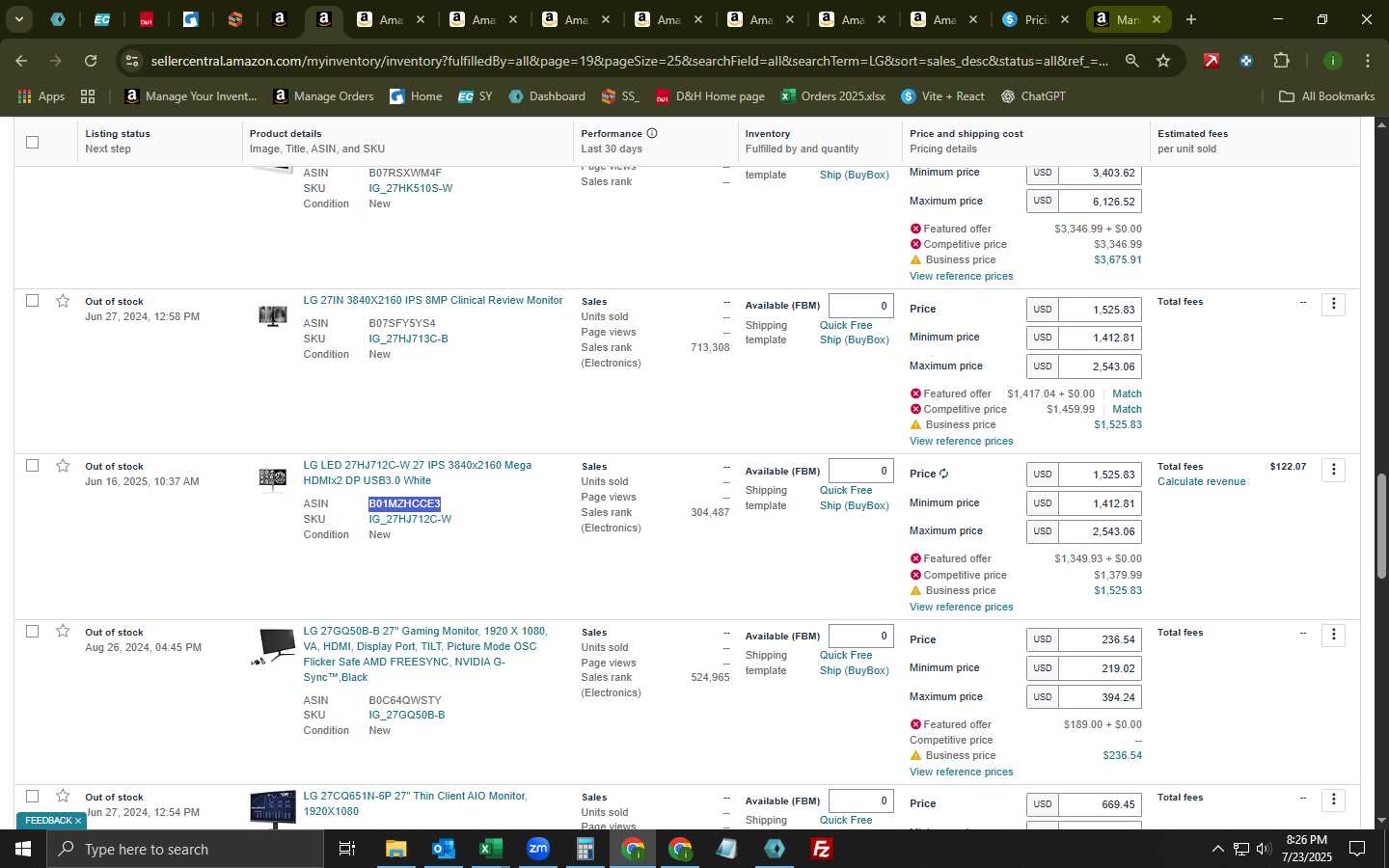Bookmark this page with the star icon
Image resolution: width=1389 pixels, height=868 pixels.
pyautogui.click(x=1163, y=61)
